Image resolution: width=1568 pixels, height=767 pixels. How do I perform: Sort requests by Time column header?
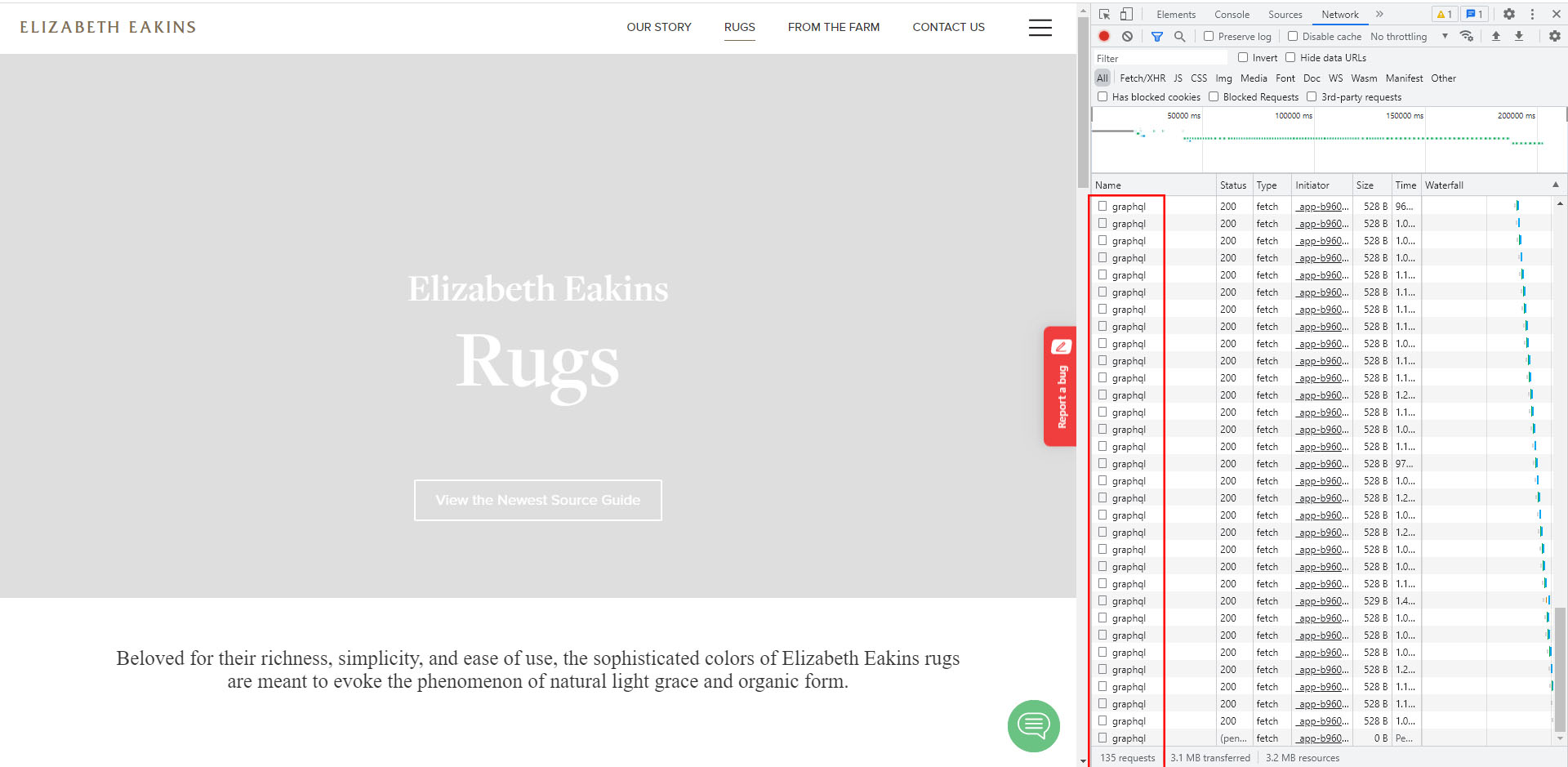click(x=1405, y=185)
